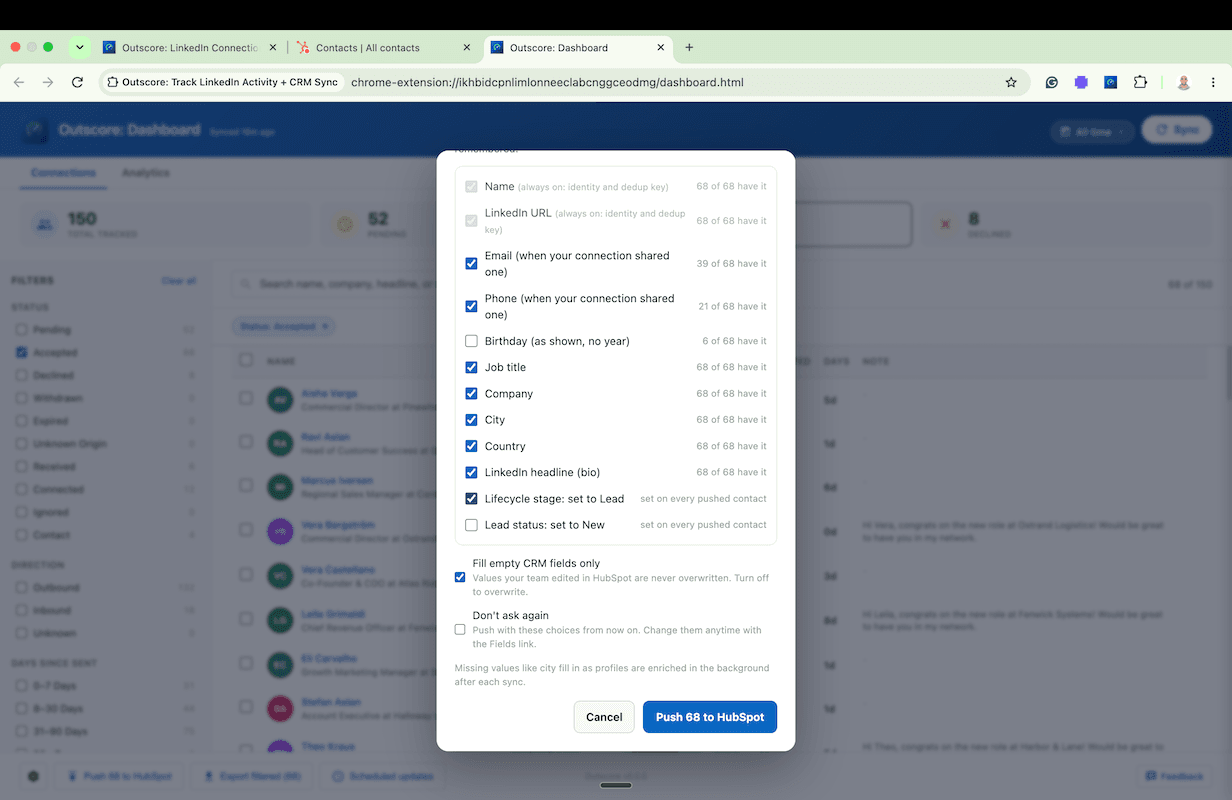
Task: Click Cancel in the push dialog
Action: tap(604, 717)
